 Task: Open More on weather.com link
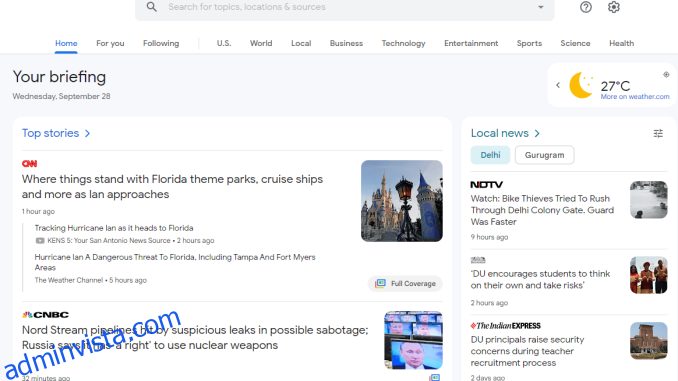point(635,97)
